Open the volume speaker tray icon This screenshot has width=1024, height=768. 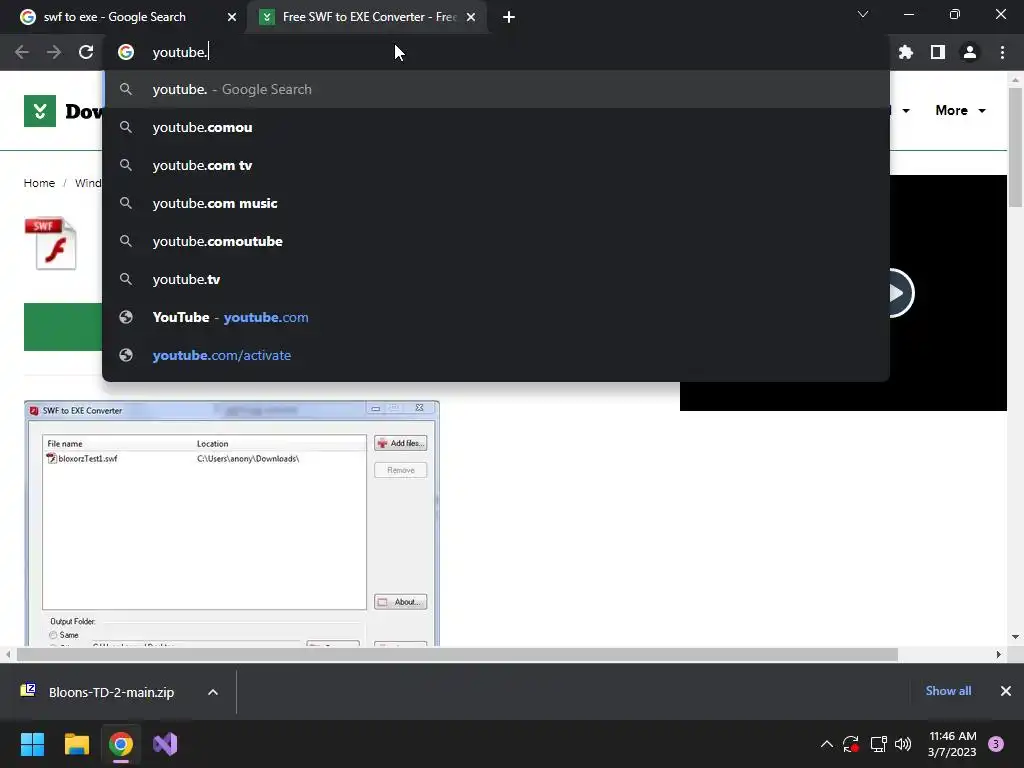(x=903, y=744)
